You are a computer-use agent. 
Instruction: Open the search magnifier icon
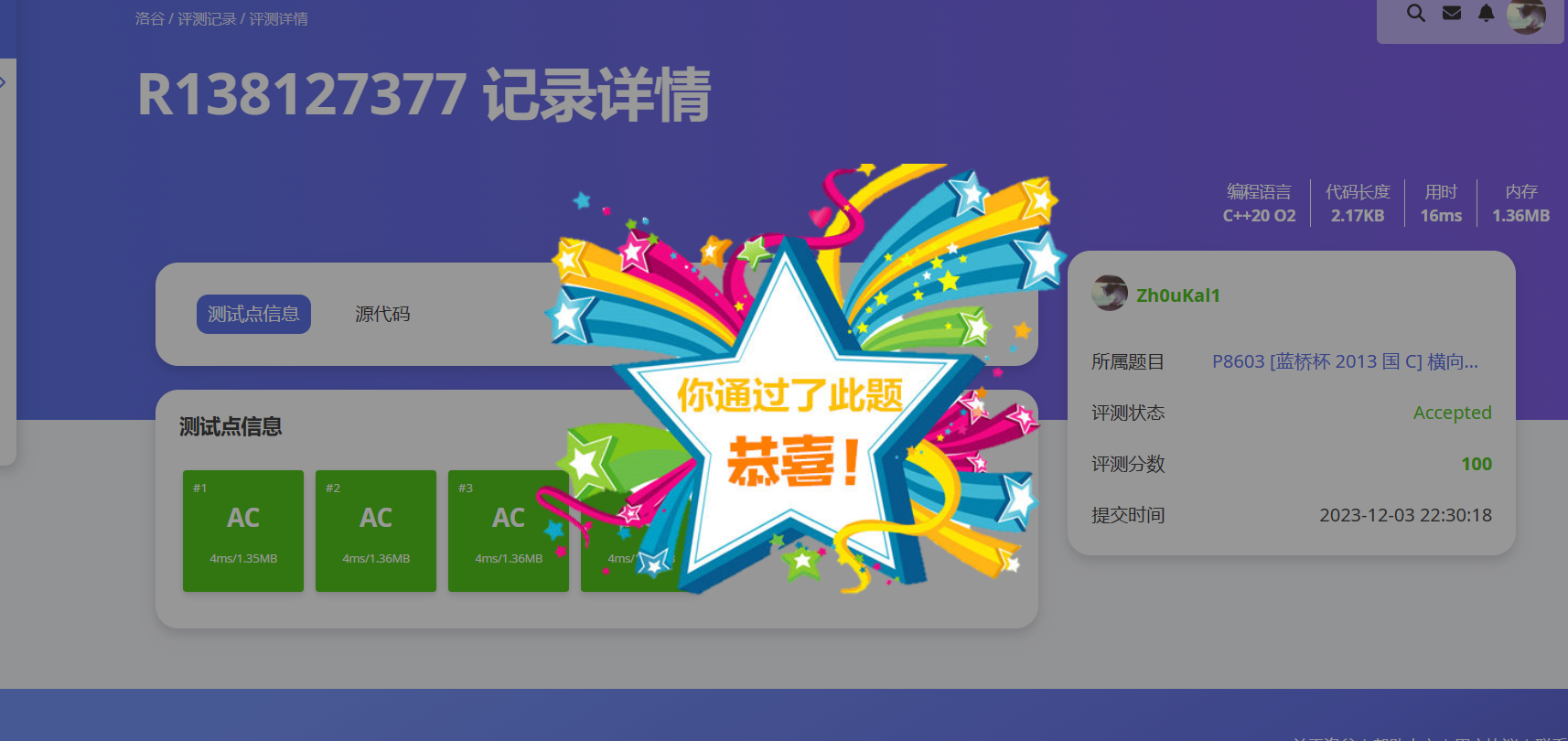pos(1415,13)
